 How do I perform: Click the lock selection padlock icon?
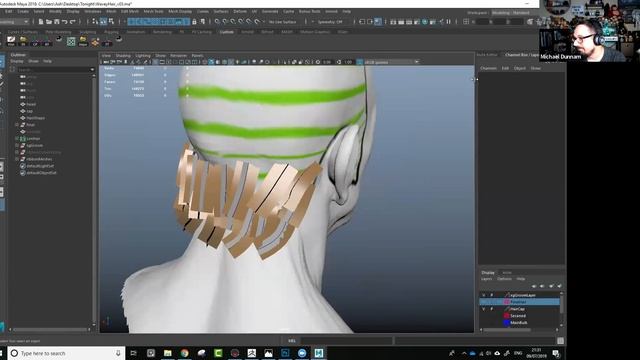194,22
